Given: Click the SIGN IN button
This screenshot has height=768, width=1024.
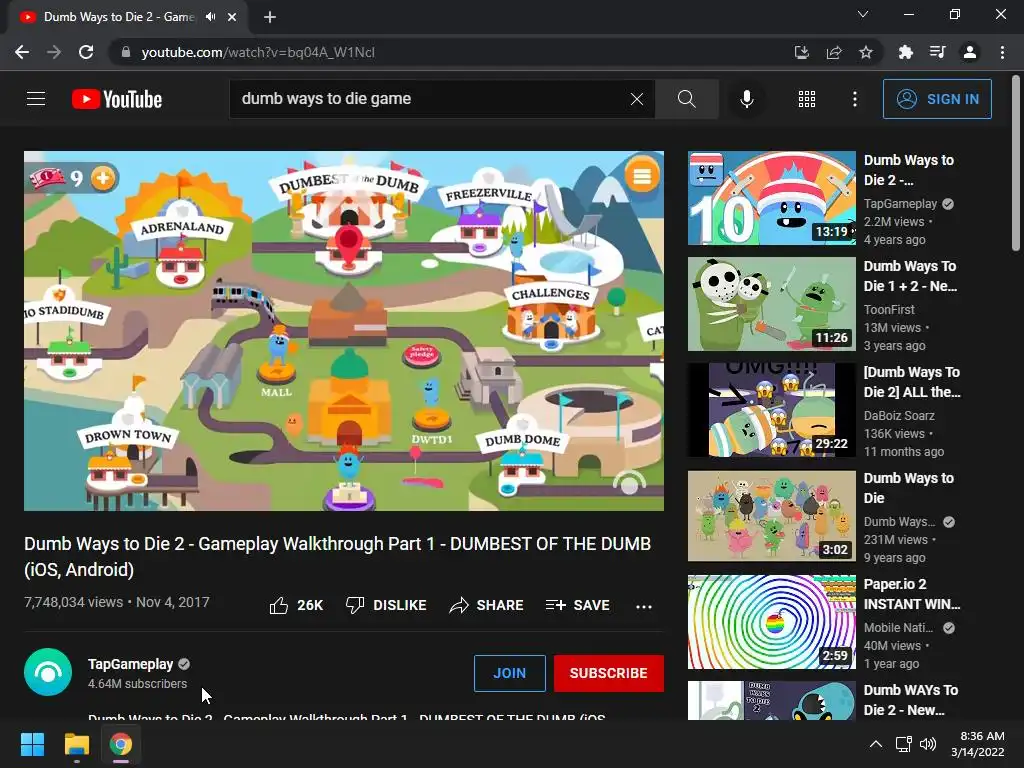Looking at the screenshot, I should click(x=937, y=99).
